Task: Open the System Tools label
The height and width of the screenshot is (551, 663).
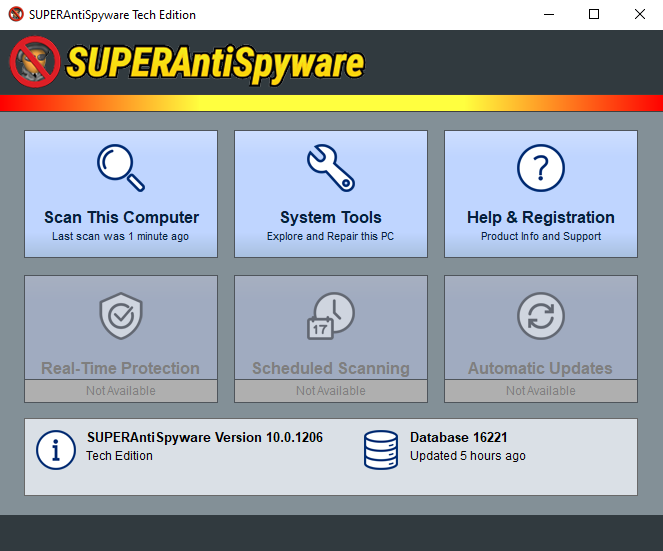Action: pos(330,217)
